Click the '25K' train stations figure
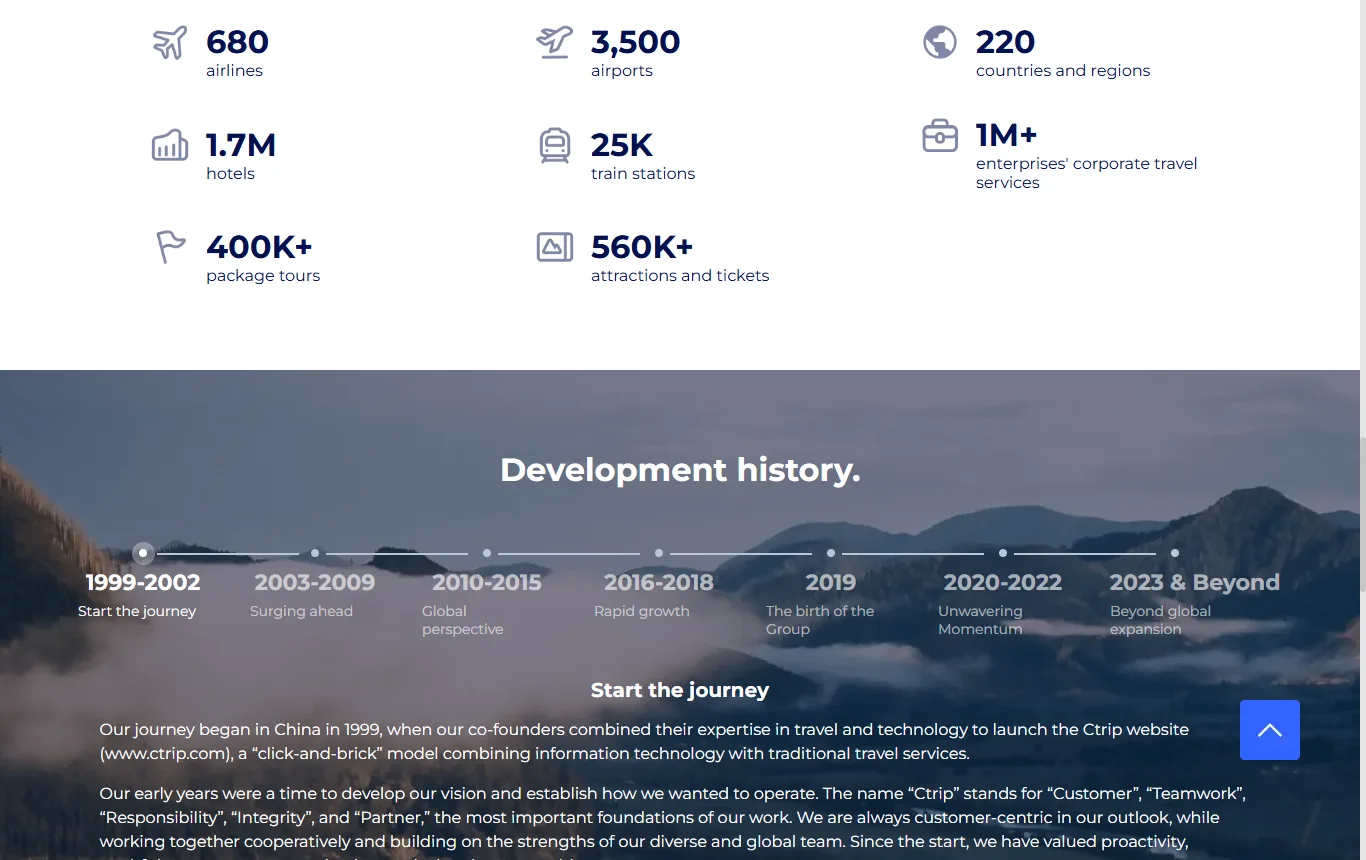The image size is (1366, 860). [x=622, y=145]
